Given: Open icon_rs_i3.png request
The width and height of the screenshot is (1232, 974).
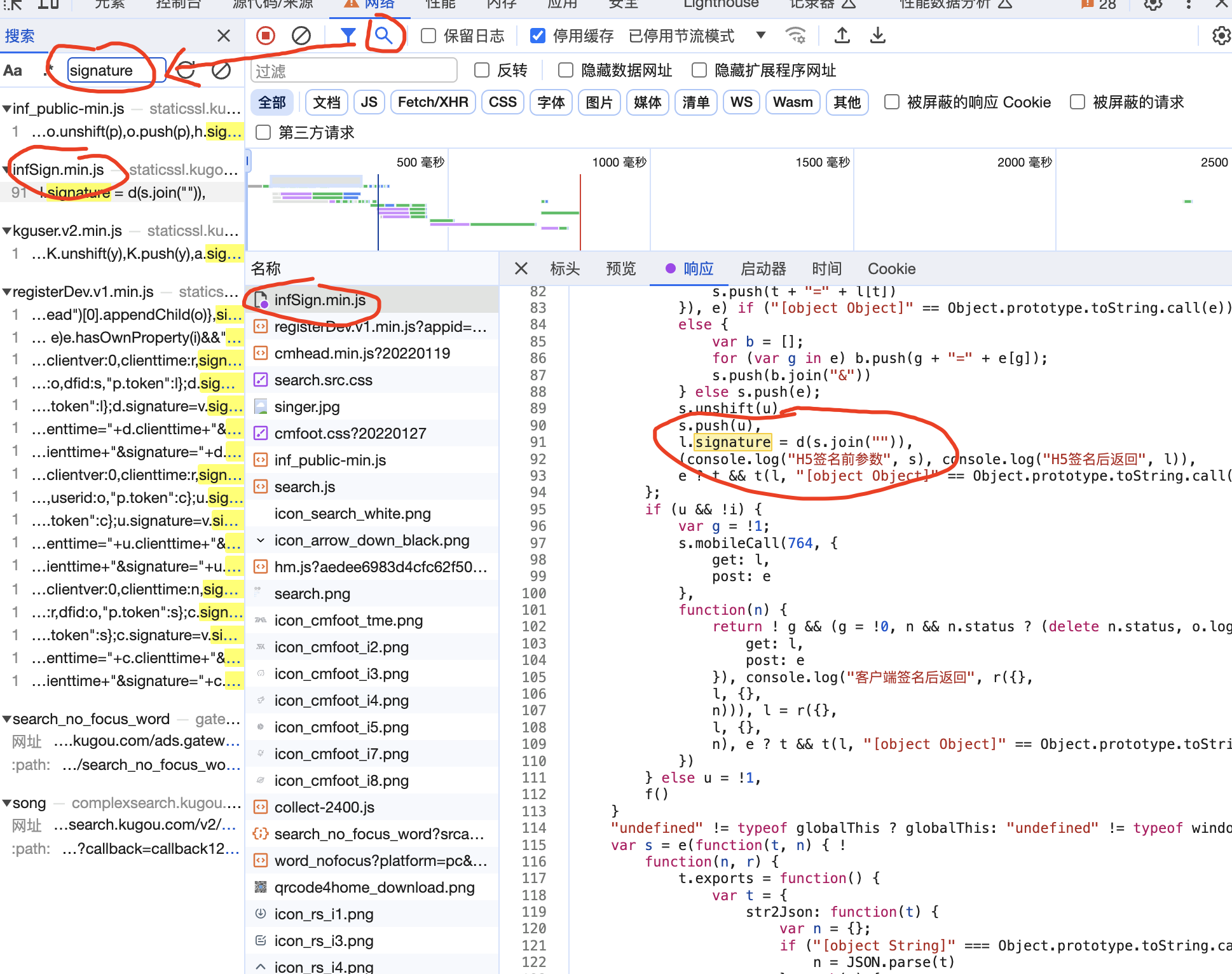Looking at the screenshot, I should click(x=372, y=941).
